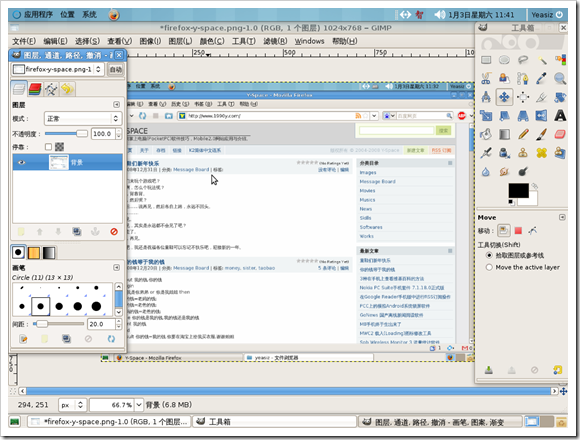The image size is (580, 440).
Task: Select the Free Select lasso tool
Action: pyautogui.click(x=523, y=60)
